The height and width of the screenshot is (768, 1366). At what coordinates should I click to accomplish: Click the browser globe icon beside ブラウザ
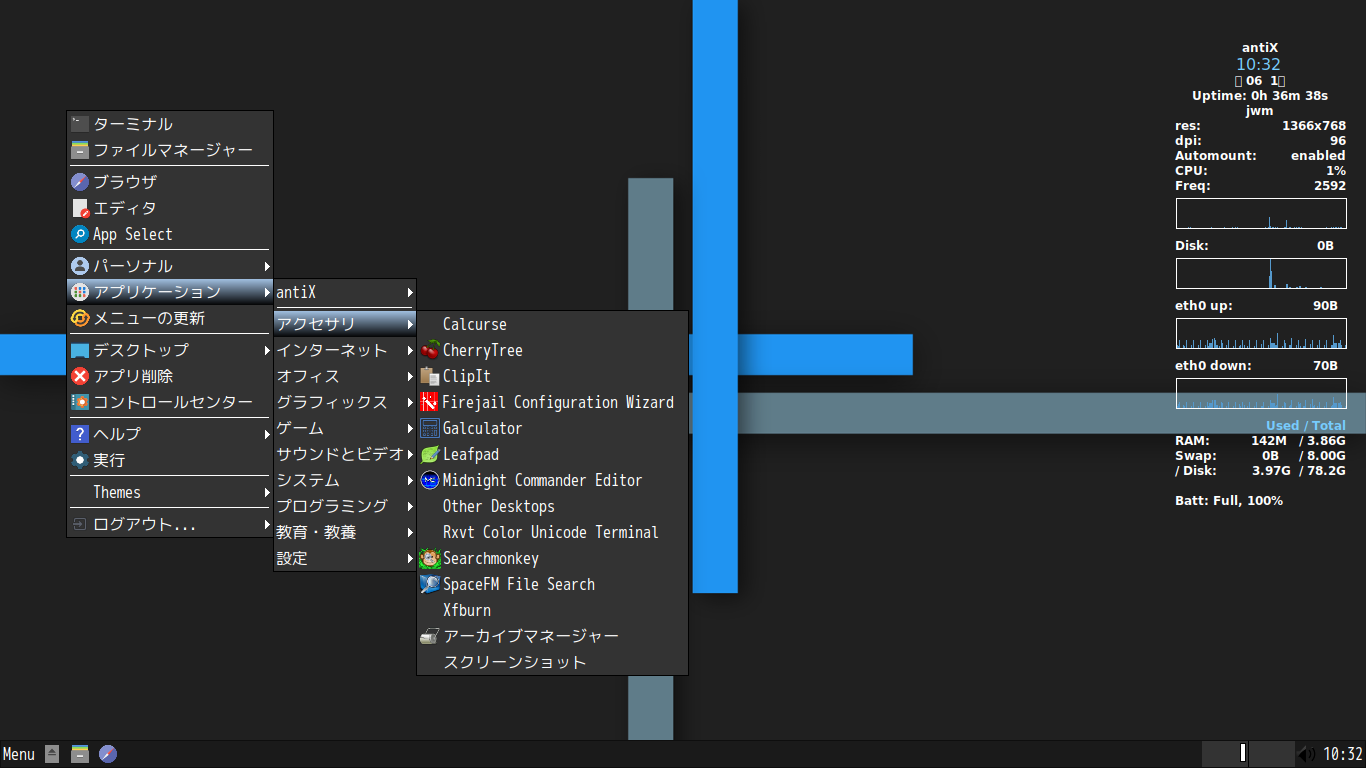80,182
